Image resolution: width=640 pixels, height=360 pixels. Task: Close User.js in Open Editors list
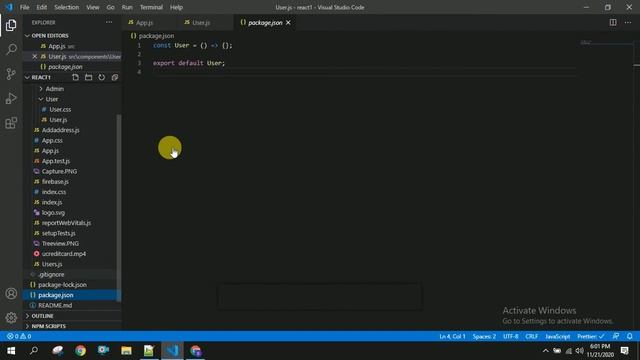tap(35, 56)
